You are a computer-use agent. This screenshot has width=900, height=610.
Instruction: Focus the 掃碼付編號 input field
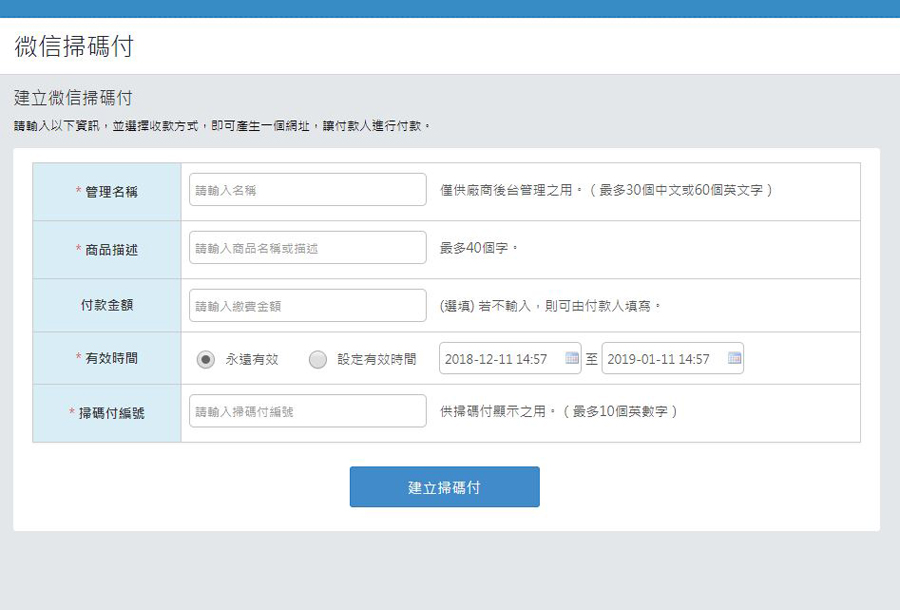tap(308, 411)
